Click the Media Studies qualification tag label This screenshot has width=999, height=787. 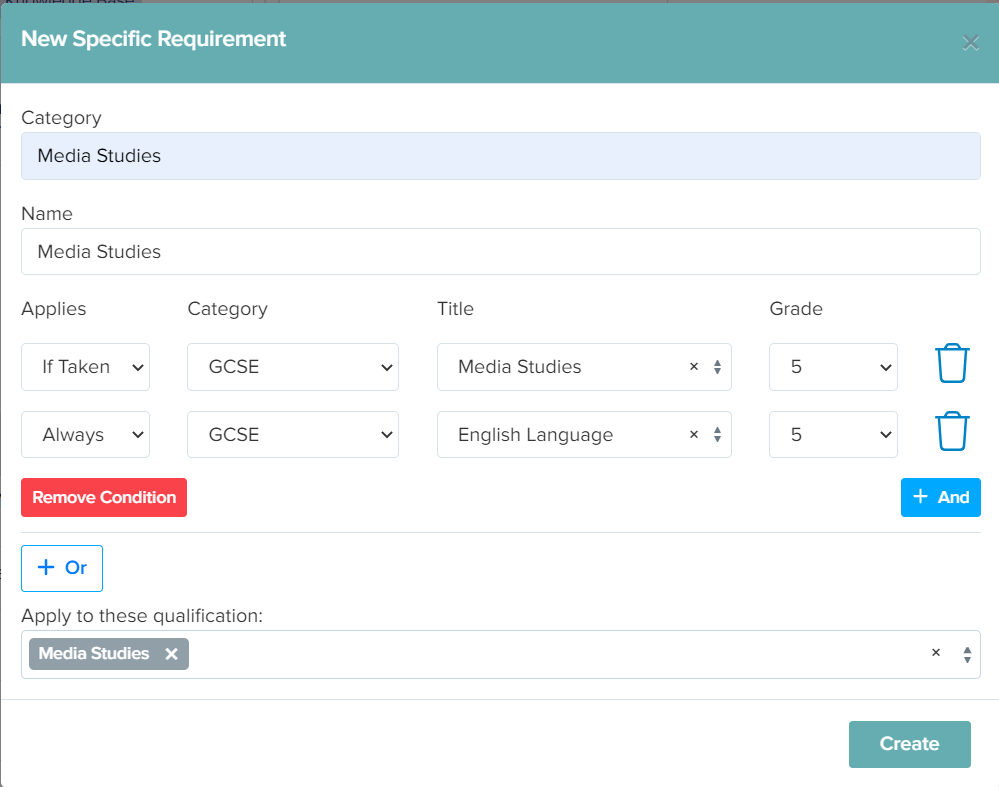[94, 654]
